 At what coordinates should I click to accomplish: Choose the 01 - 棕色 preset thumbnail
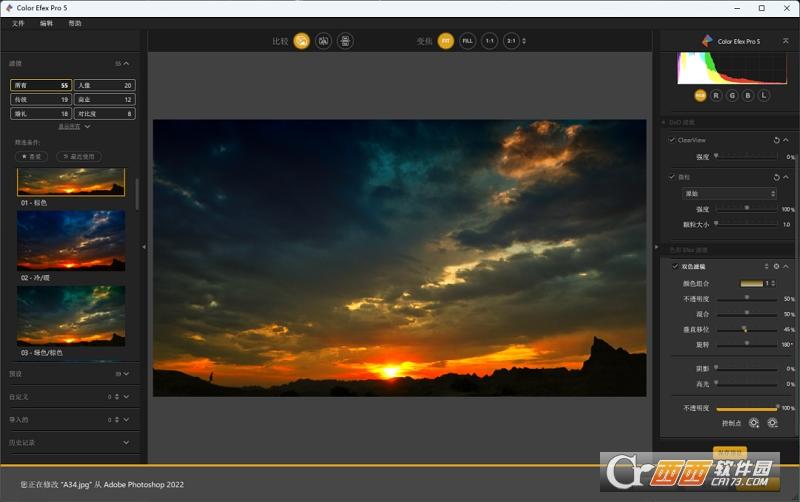point(71,182)
